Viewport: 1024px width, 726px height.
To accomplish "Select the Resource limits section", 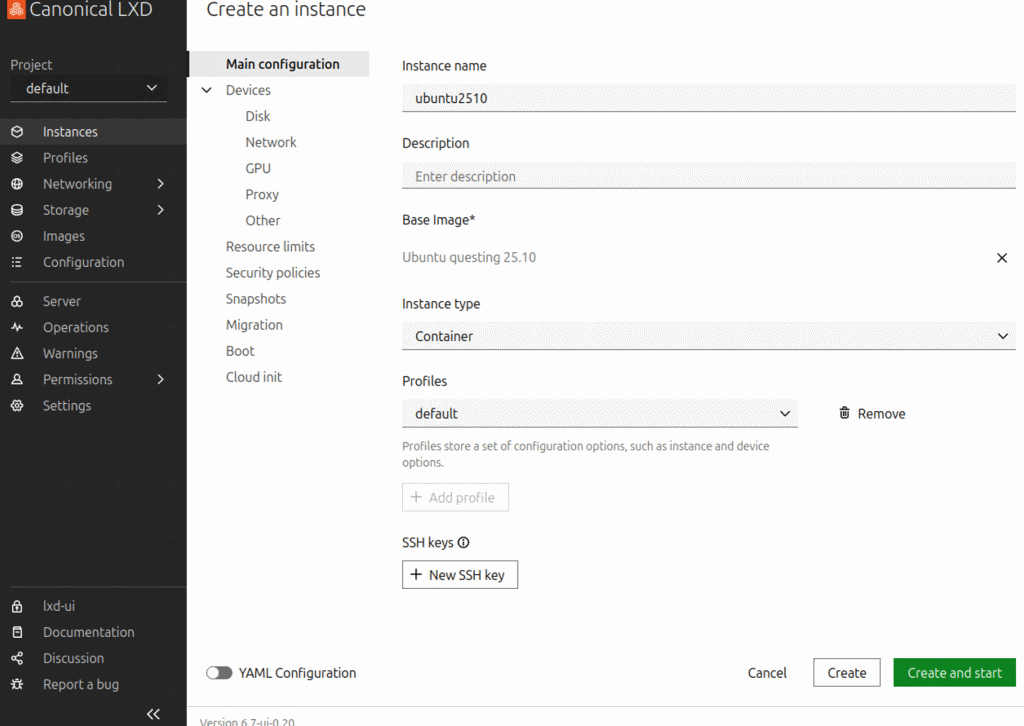I will (270, 247).
